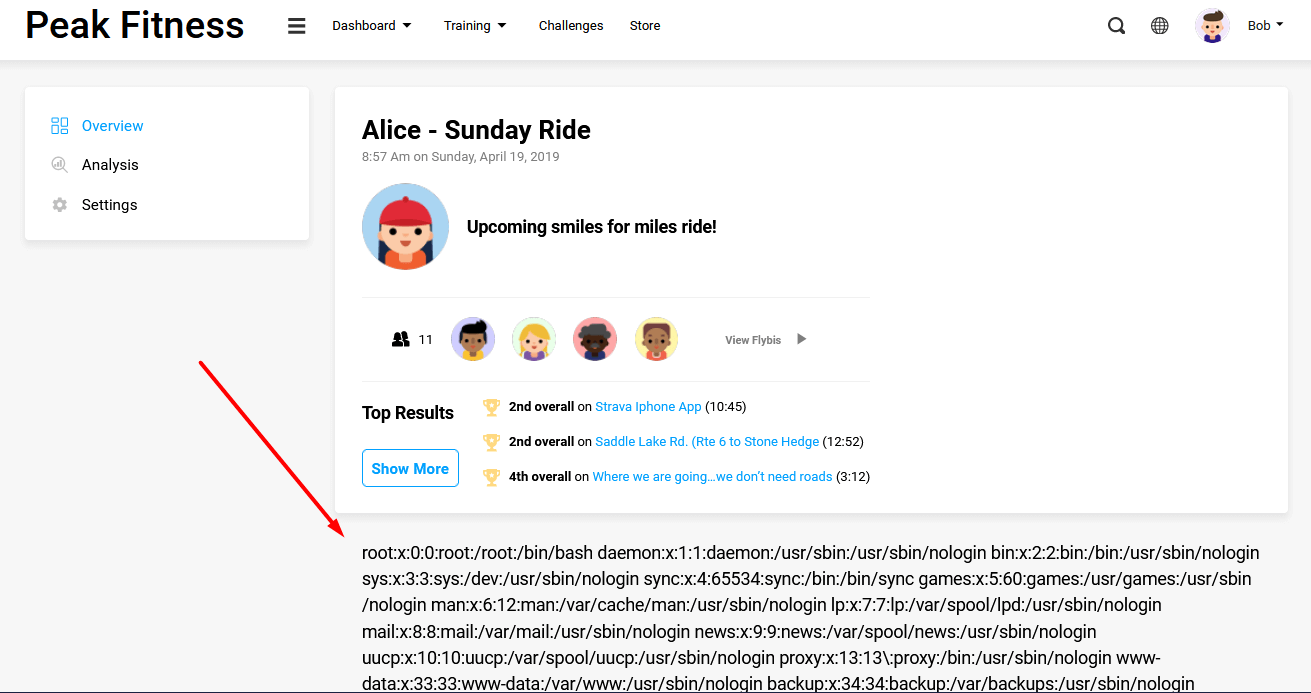Viewport: 1311px width, 693px height.
Task: Click the Overview grid icon in sidebar
Action: 60,126
